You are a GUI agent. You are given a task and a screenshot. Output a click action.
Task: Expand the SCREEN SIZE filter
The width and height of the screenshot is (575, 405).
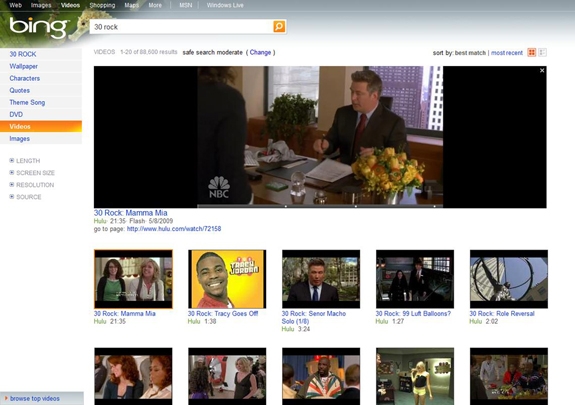click(x=32, y=173)
